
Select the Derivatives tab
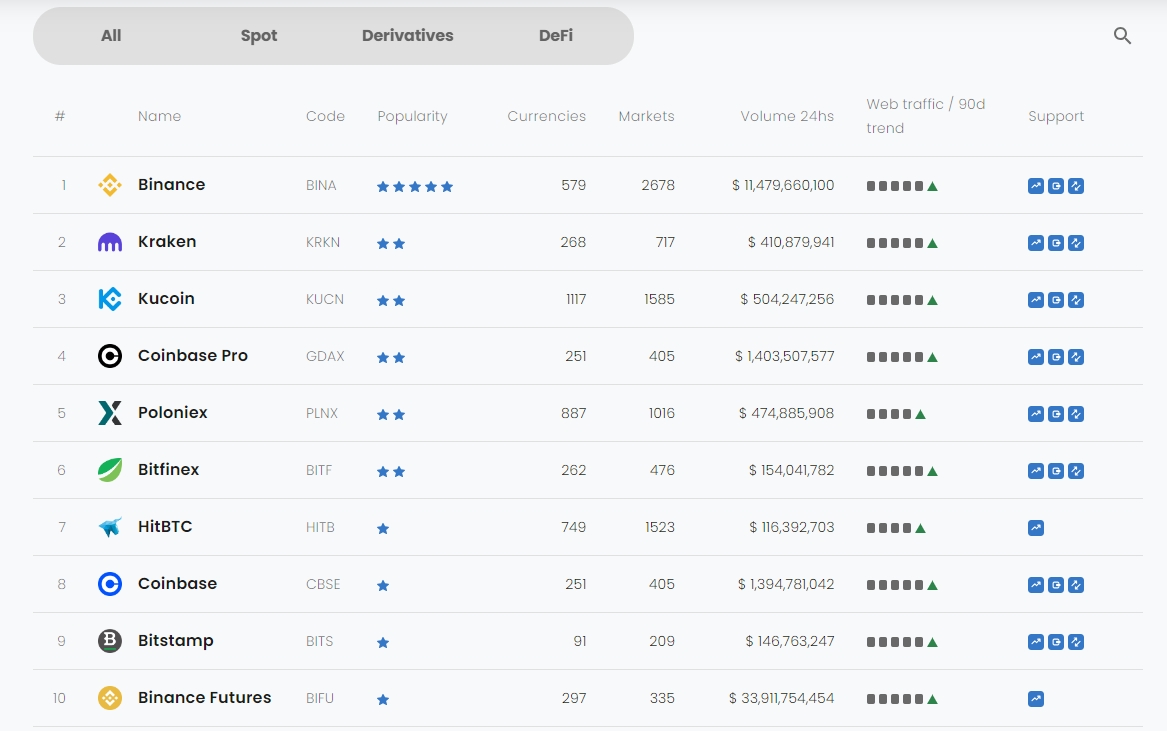pyautogui.click(x=407, y=36)
